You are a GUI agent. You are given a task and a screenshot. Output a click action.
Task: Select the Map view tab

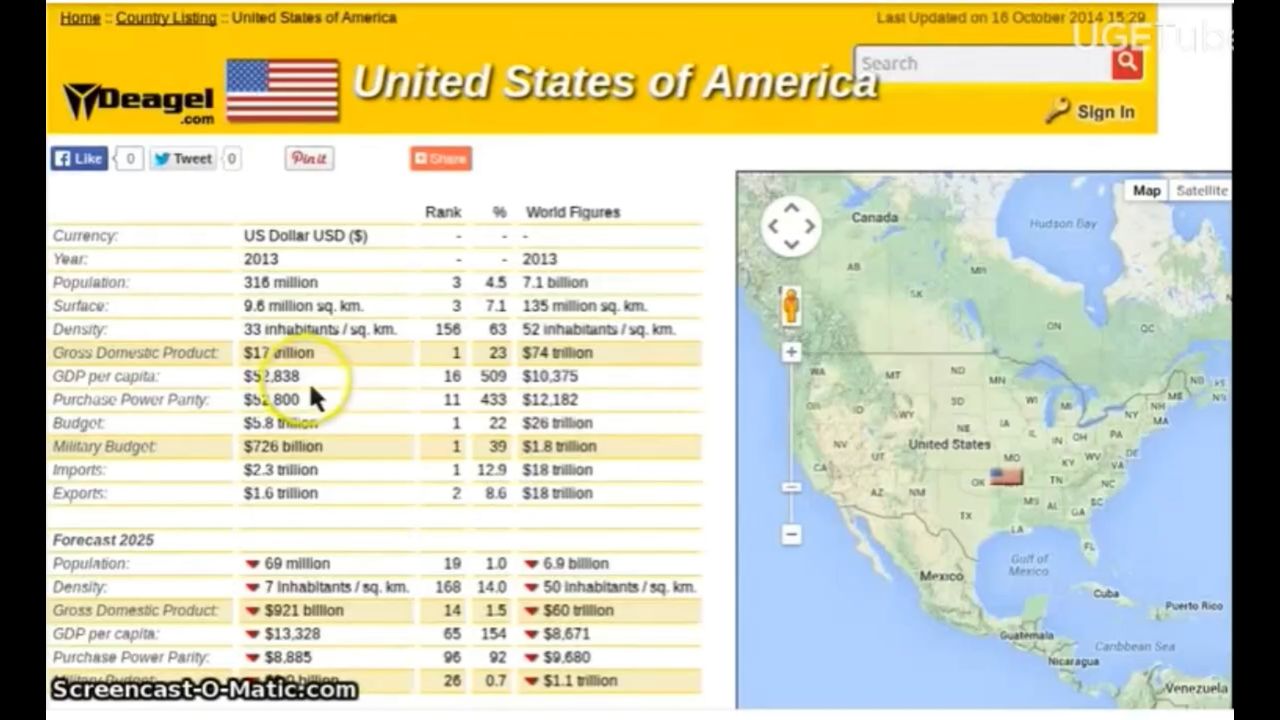click(x=1146, y=190)
